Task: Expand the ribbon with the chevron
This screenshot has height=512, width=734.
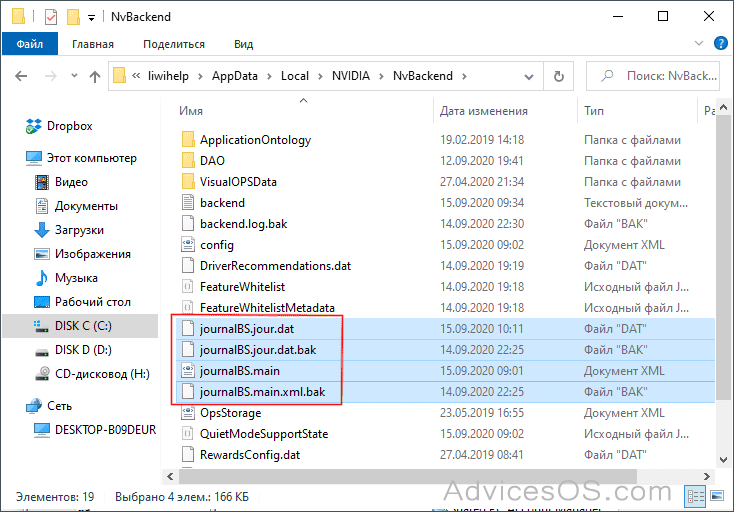Action: (699, 44)
